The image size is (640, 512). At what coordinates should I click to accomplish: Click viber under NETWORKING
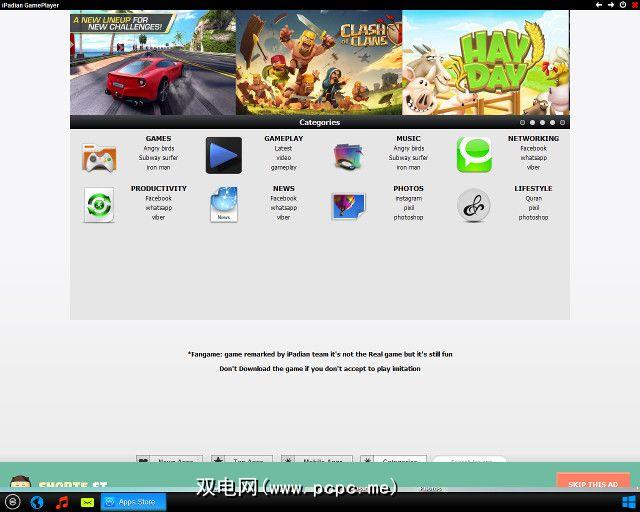click(533, 167)
